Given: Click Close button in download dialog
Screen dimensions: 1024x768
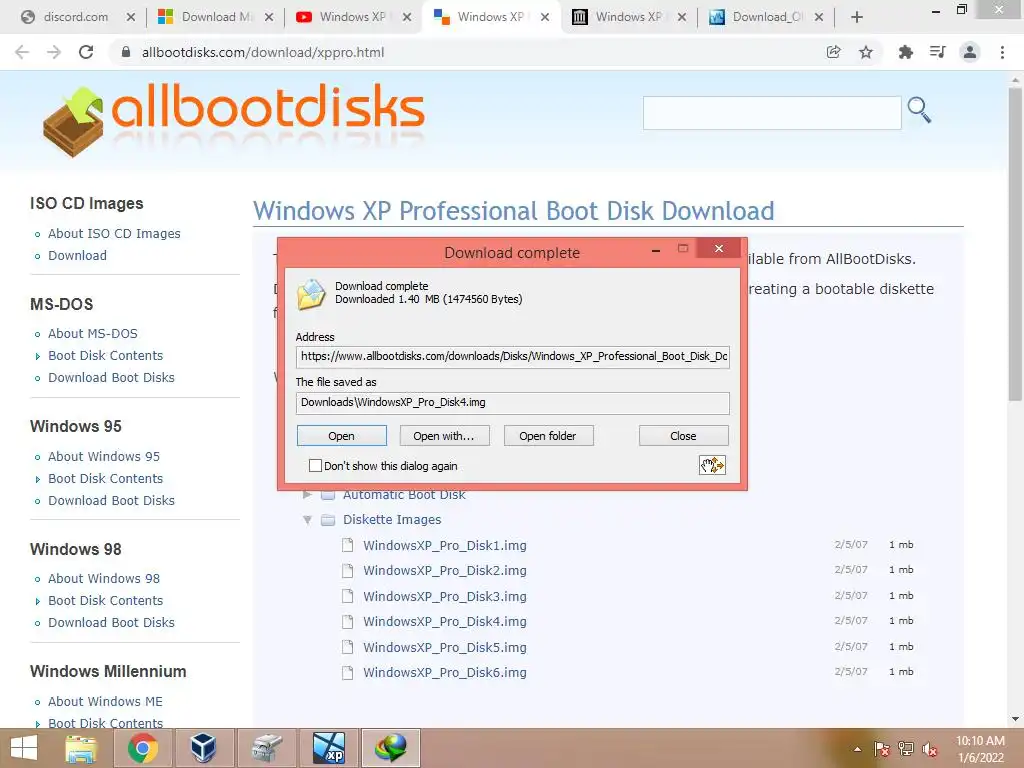Looking at the screenshot, I should pyautogui.click(x=684, y=436).
